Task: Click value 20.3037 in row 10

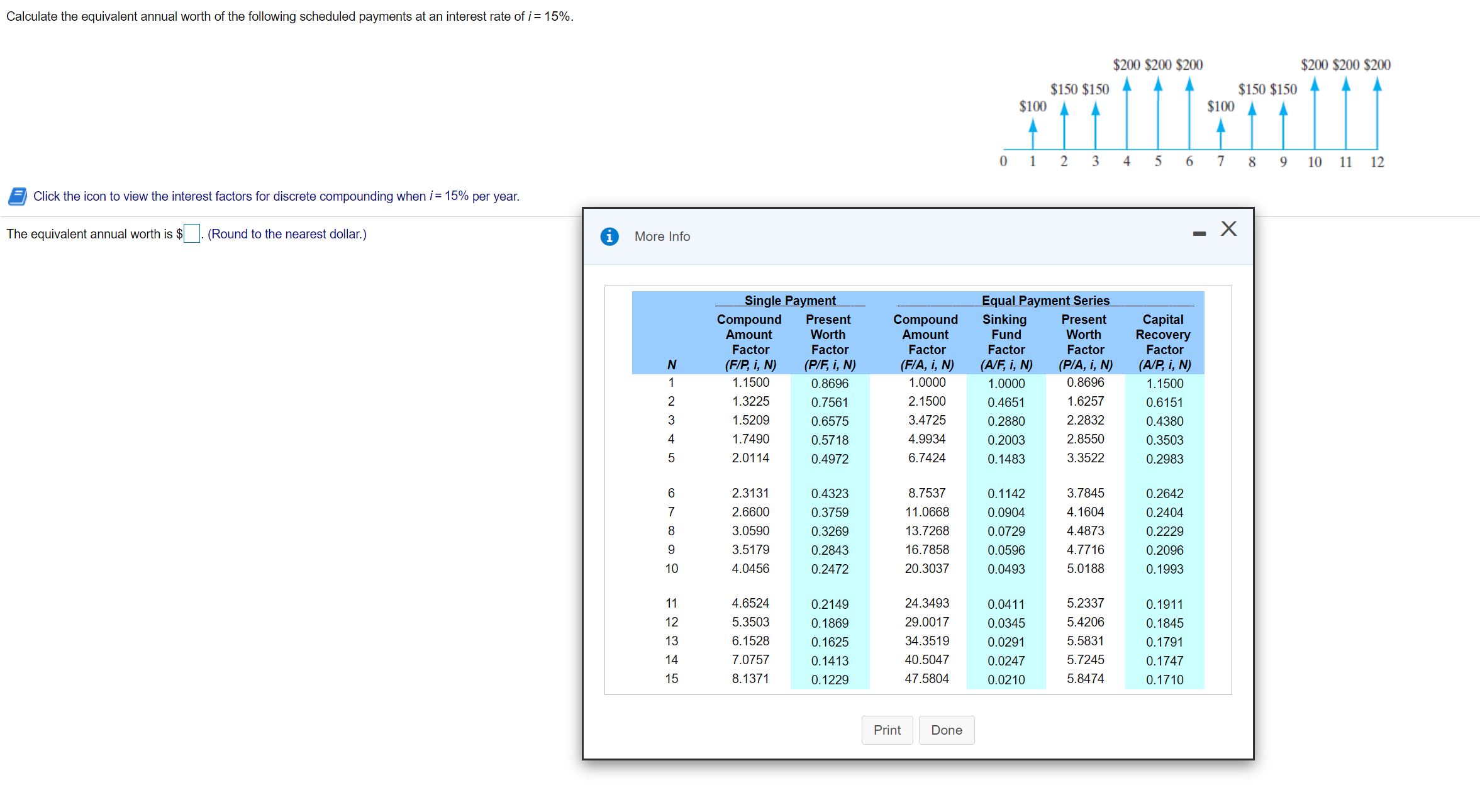Action: 927,569
